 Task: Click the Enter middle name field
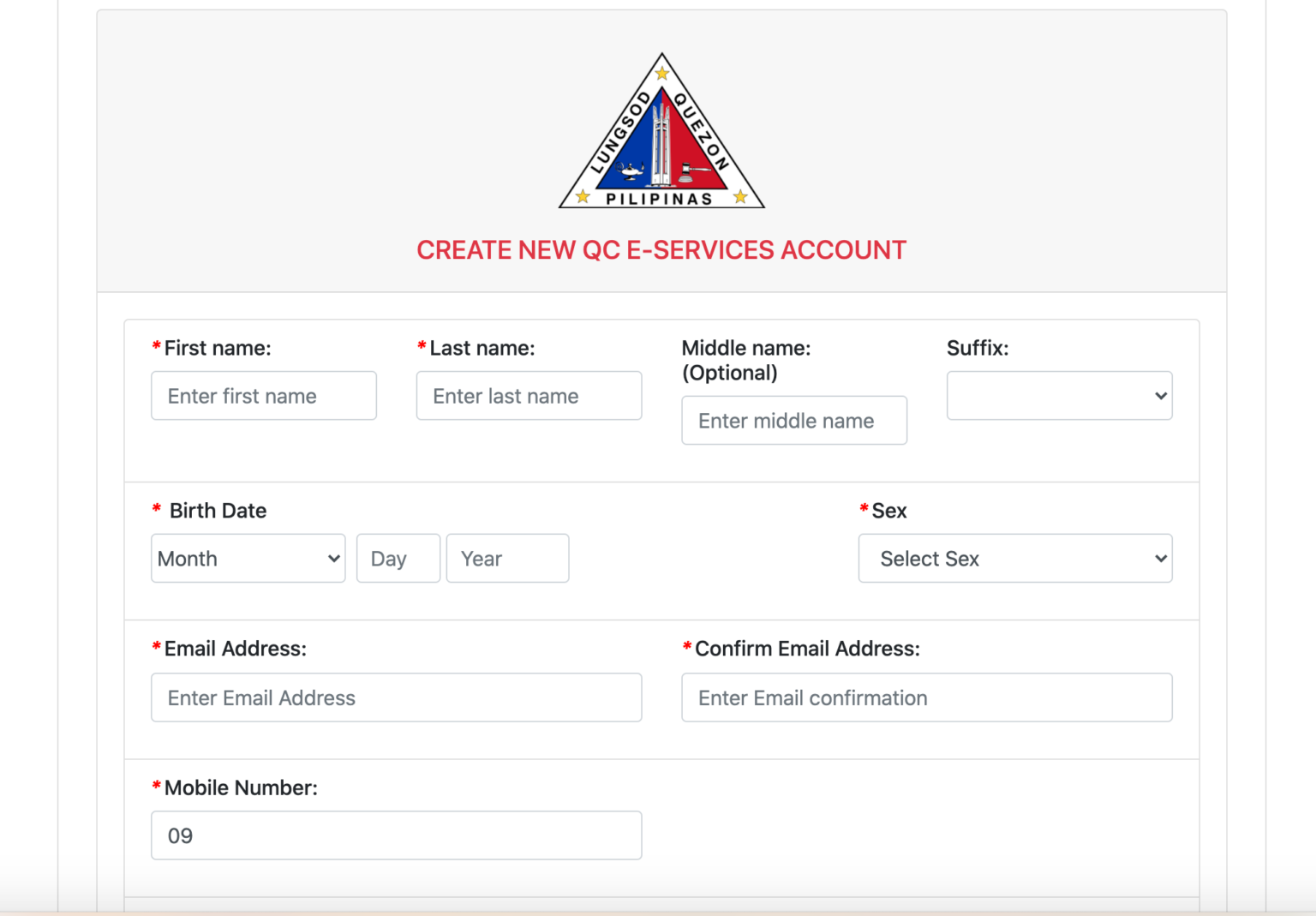(x=793, y=420)
